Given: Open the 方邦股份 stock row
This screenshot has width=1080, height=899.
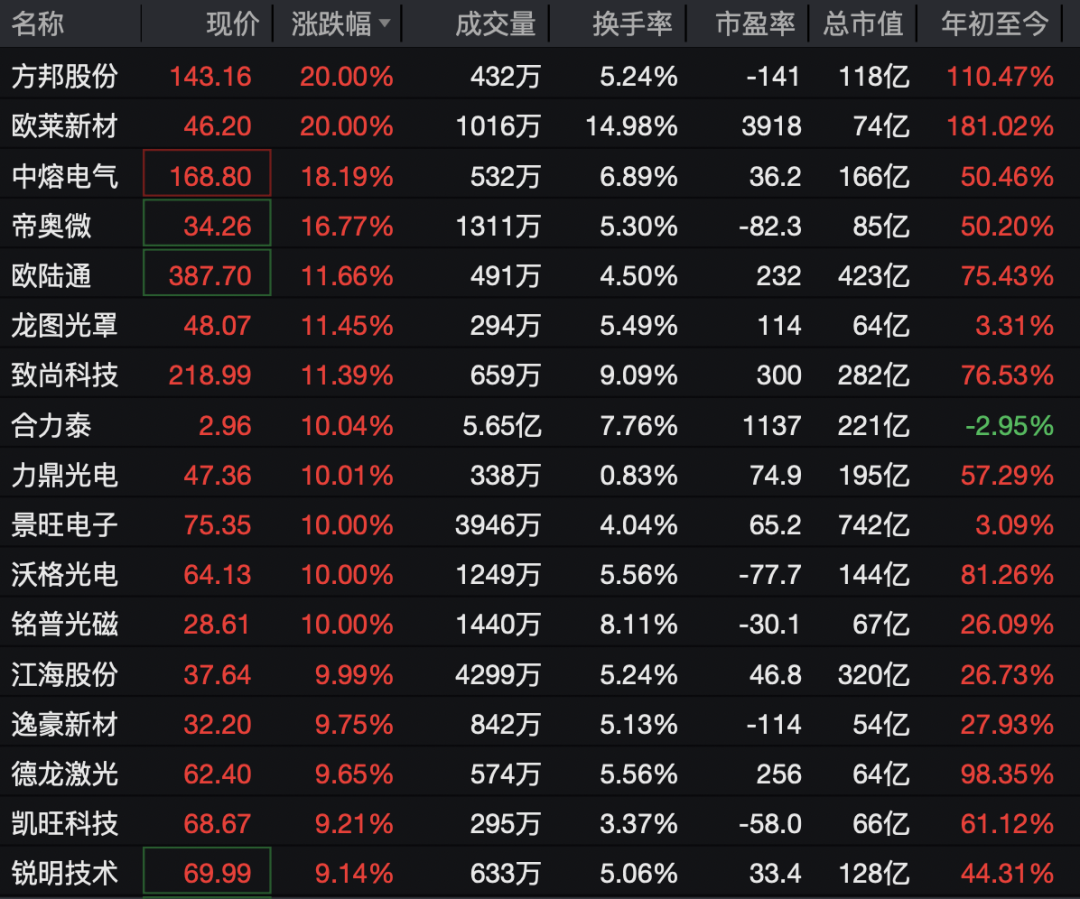Looking at the screenshot, I should 65,76.
